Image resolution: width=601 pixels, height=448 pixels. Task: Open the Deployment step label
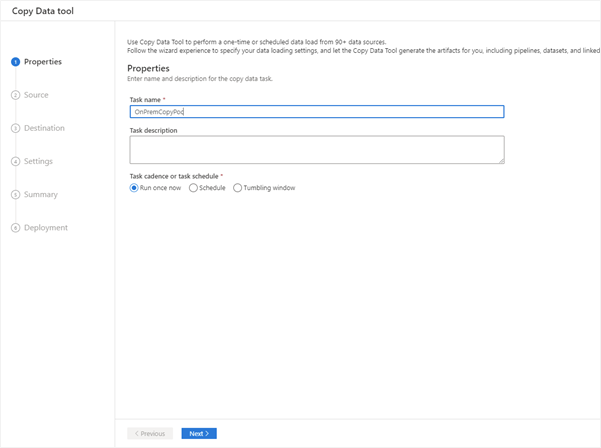pyautogui.click(x=46, y=228)
